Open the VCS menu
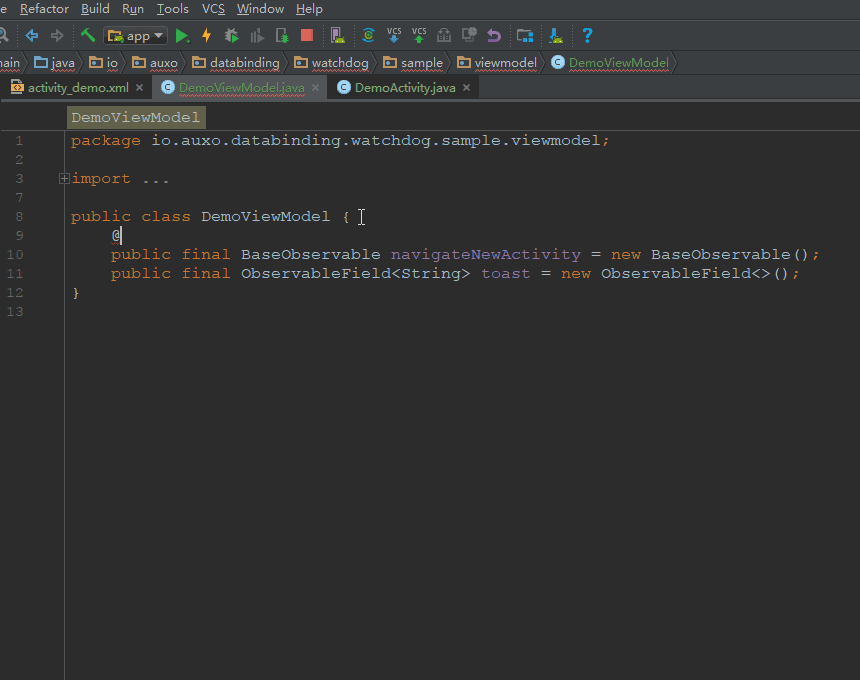860x680 pixels. (213, 9)
